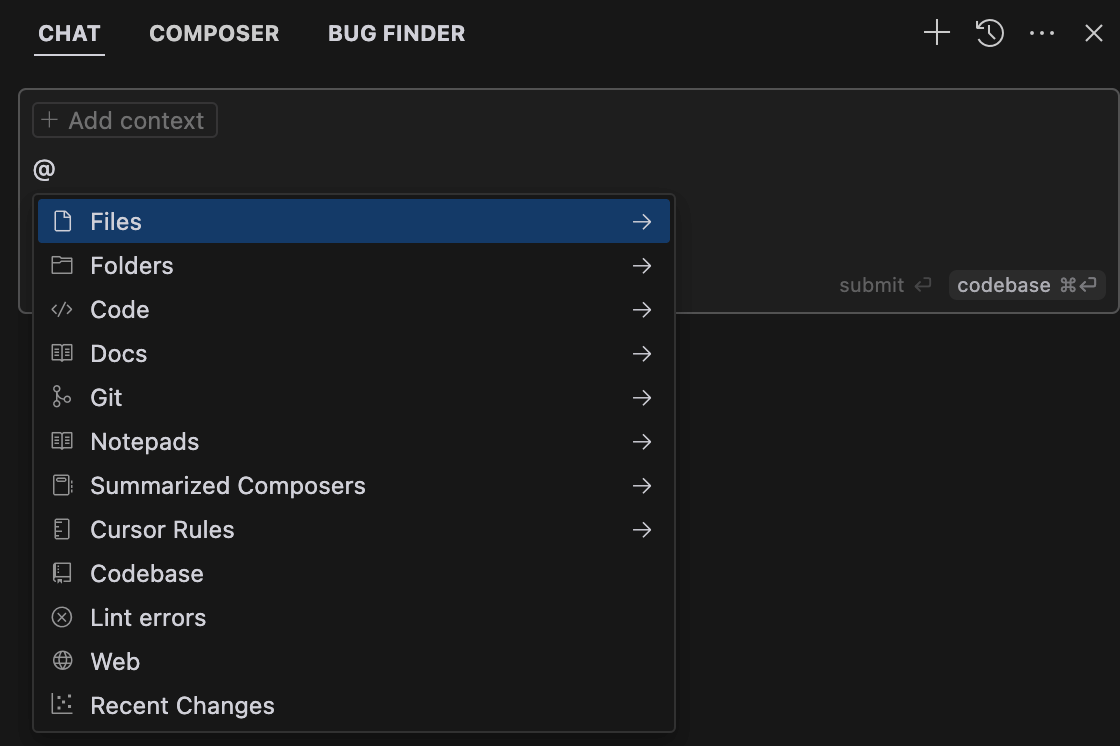Expand the Files submenu arrow
This screenshot has width=1120, height=746.
[x=642, y=221]
